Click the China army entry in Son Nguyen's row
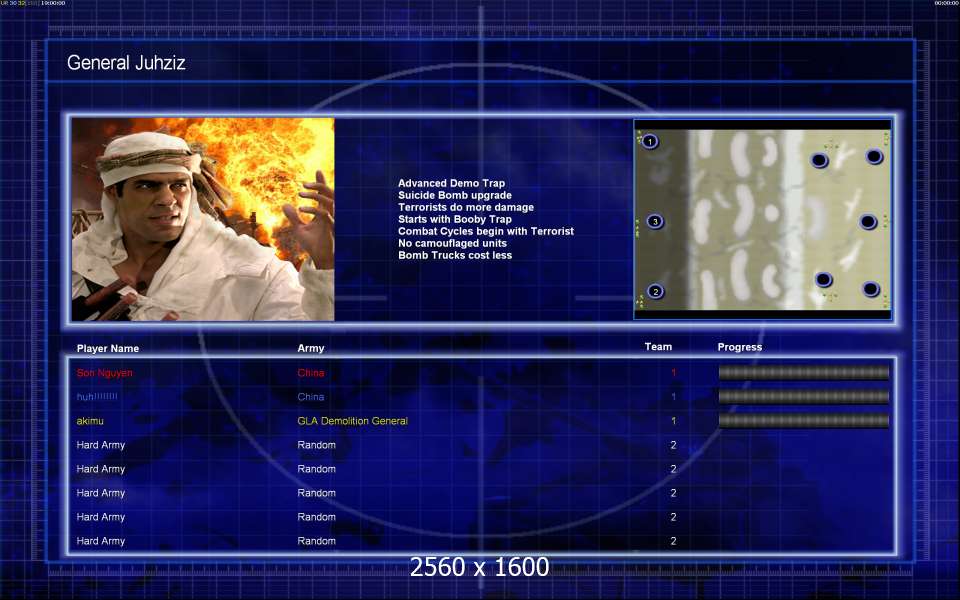The width and height of the screenshot is (960, 600). pyautogui.click(x=311, y=373)
